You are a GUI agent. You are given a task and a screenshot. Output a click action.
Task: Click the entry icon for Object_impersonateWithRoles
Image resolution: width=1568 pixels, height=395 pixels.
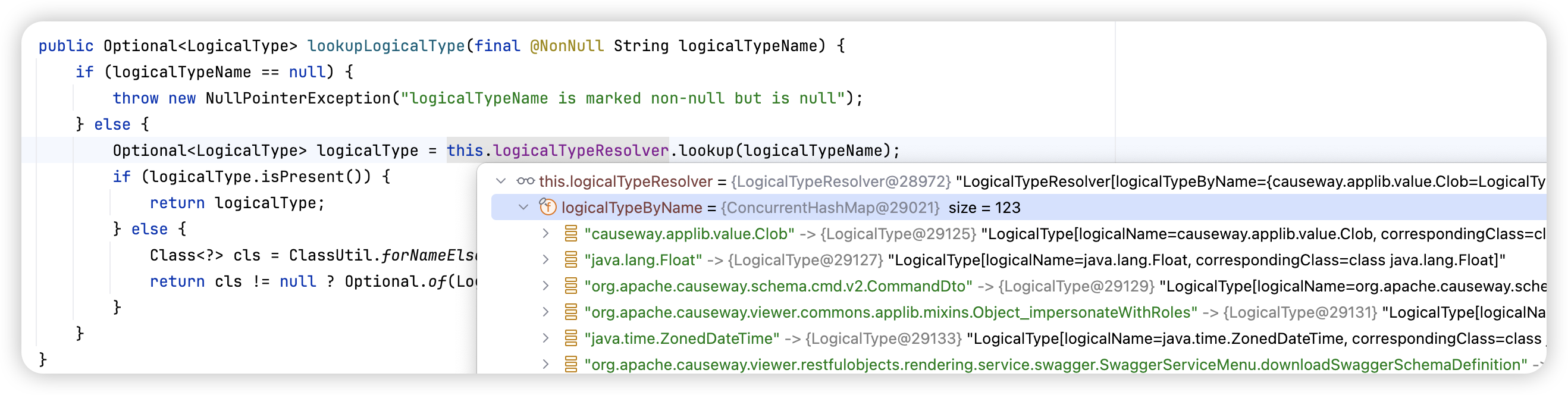(571, 312)
